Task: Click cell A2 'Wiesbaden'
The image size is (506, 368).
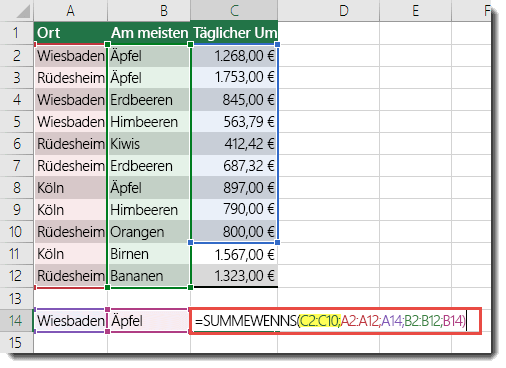Action: click(70, 56)
